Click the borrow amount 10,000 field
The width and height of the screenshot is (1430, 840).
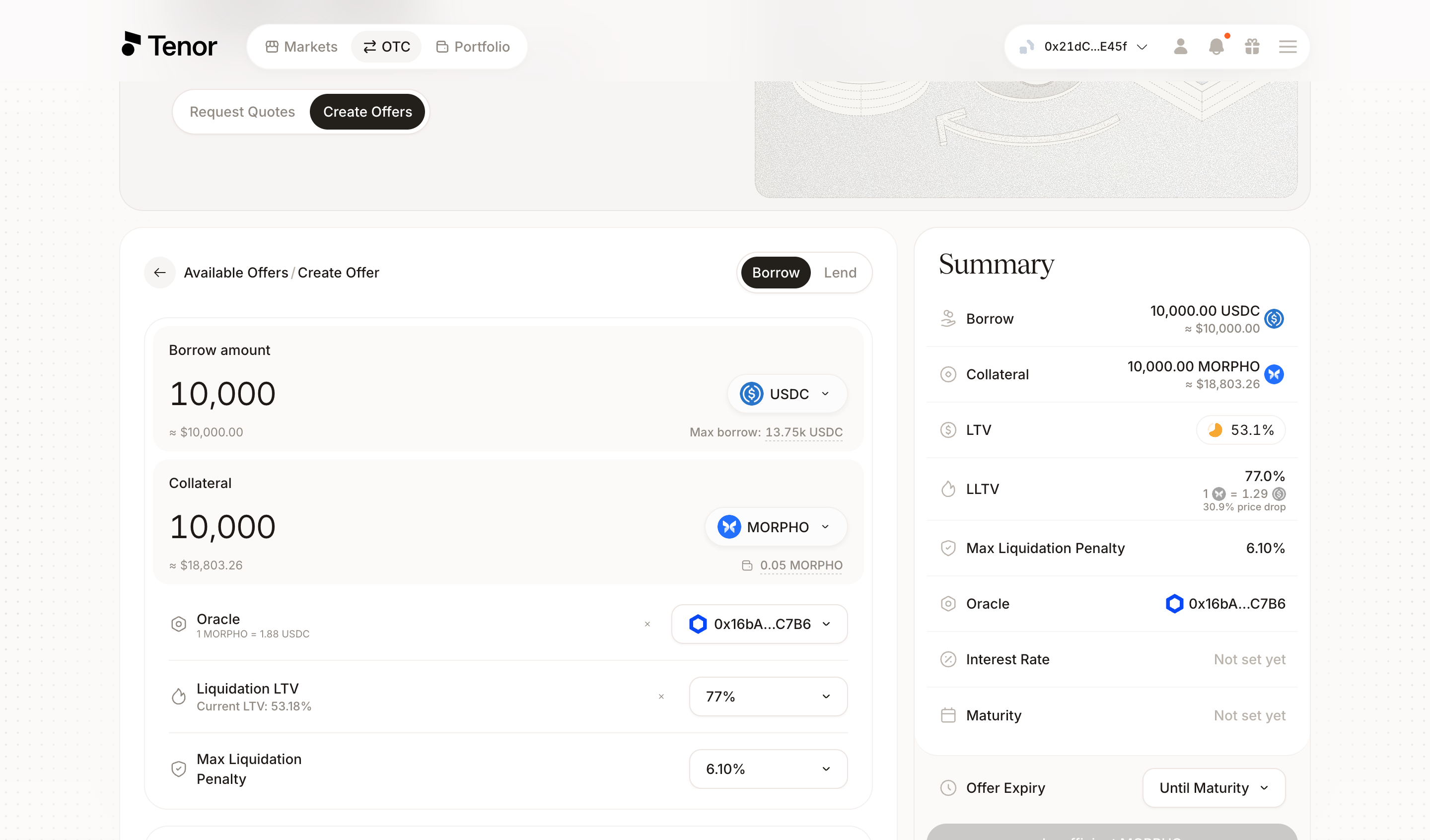[222, 394]
